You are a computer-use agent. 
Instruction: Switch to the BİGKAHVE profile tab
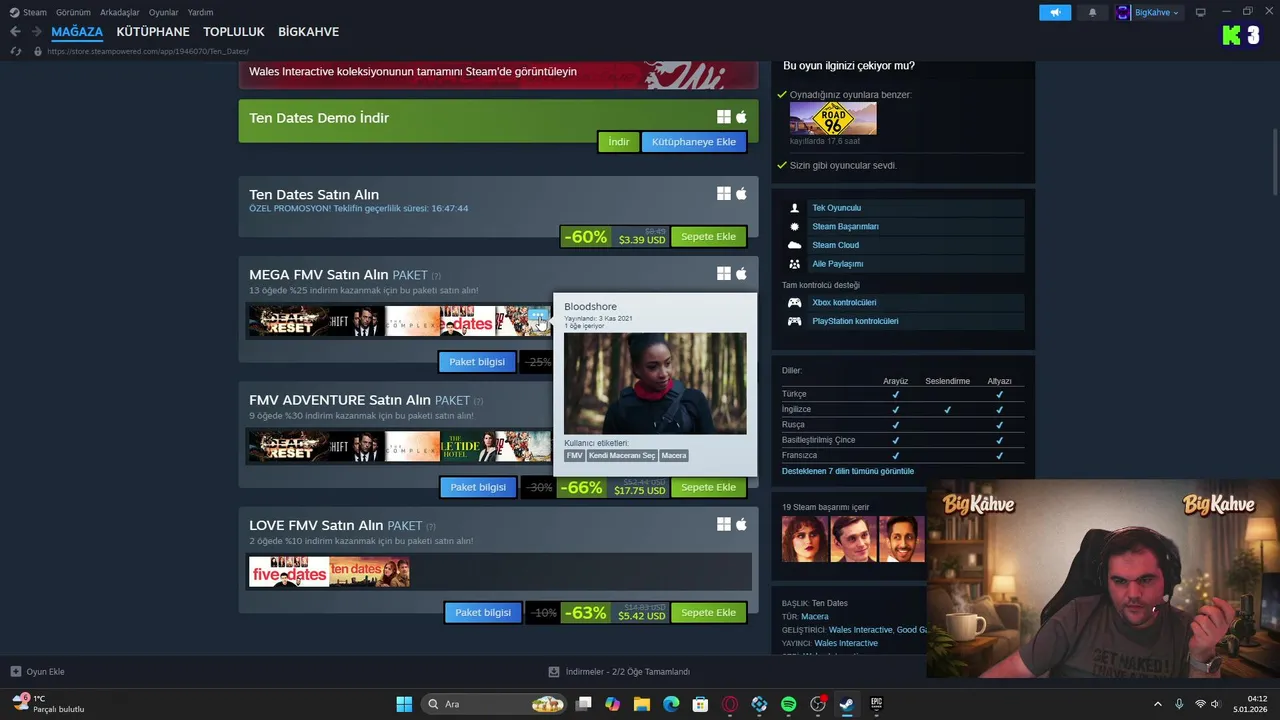point(308,32)
